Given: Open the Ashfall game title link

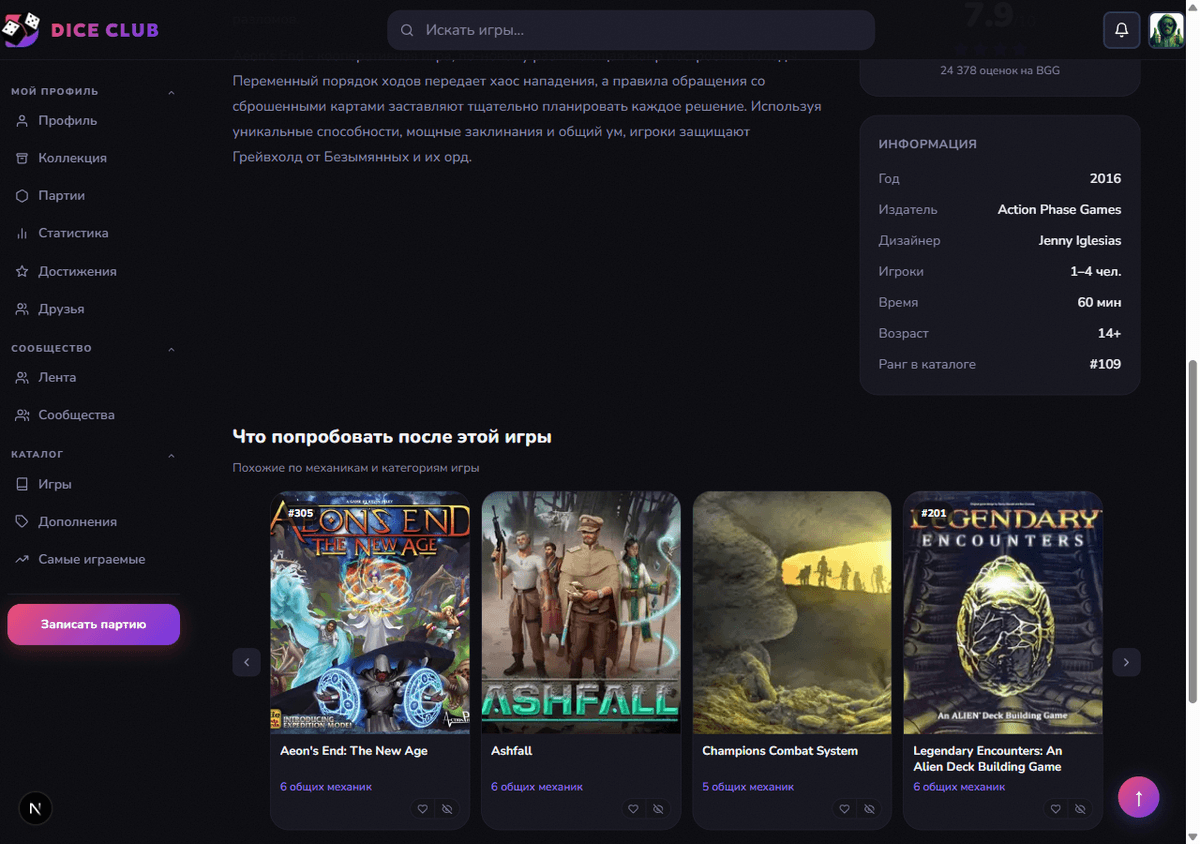Looking at the screenshot, I should (511, 751).
